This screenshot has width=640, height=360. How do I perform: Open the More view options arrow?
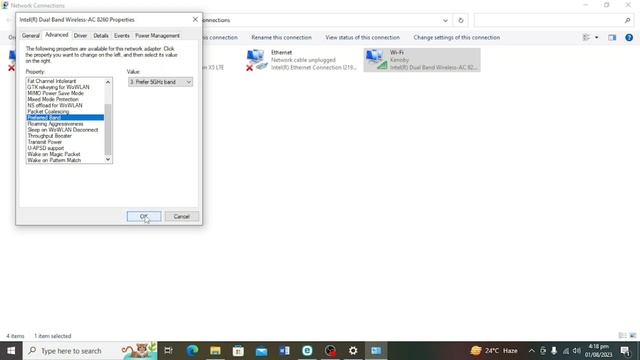pyautogui.click(x=596, y=37)
